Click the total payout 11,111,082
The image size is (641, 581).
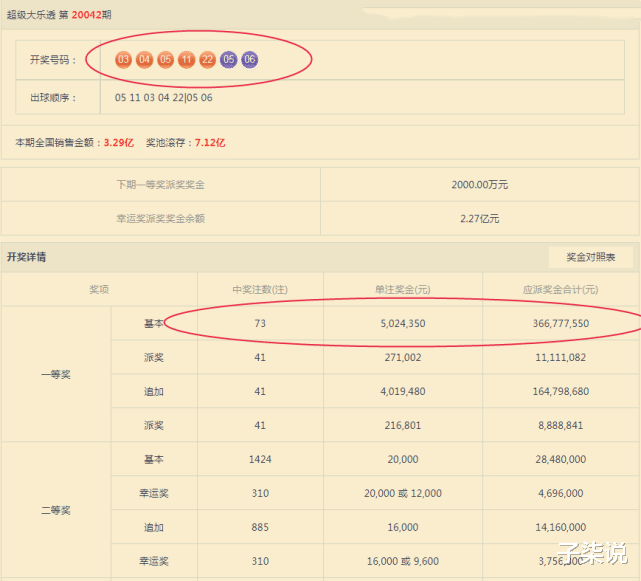(560, 357)
